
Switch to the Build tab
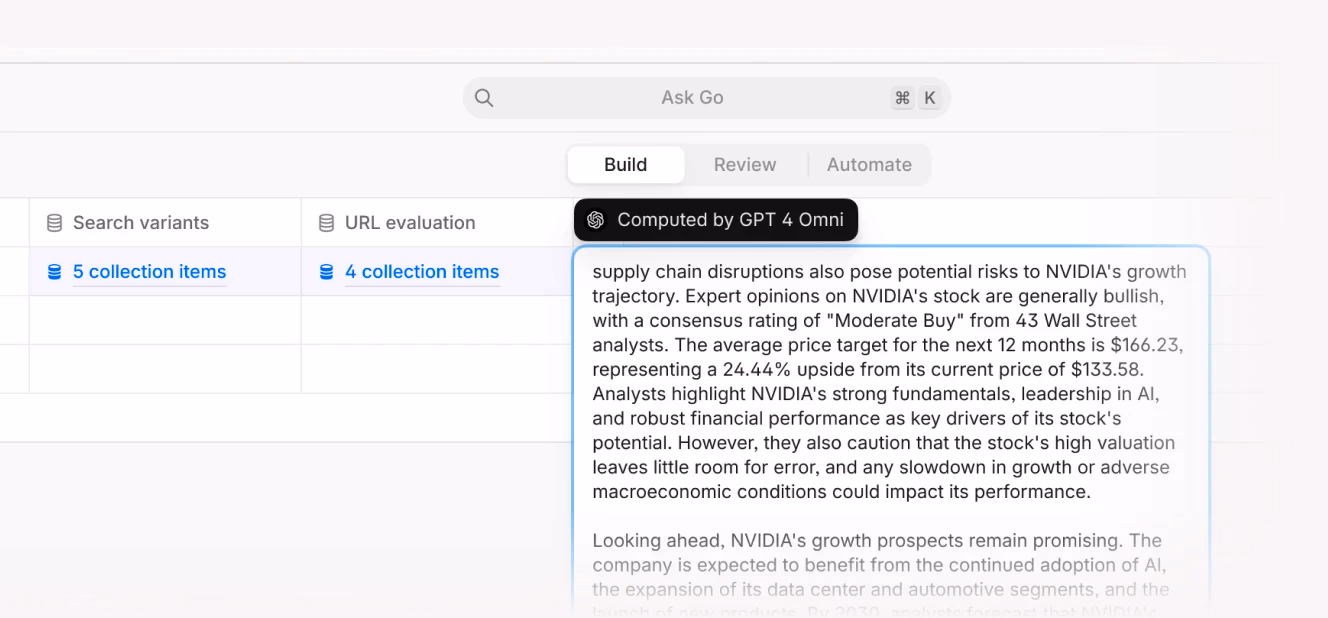(626, 165)
